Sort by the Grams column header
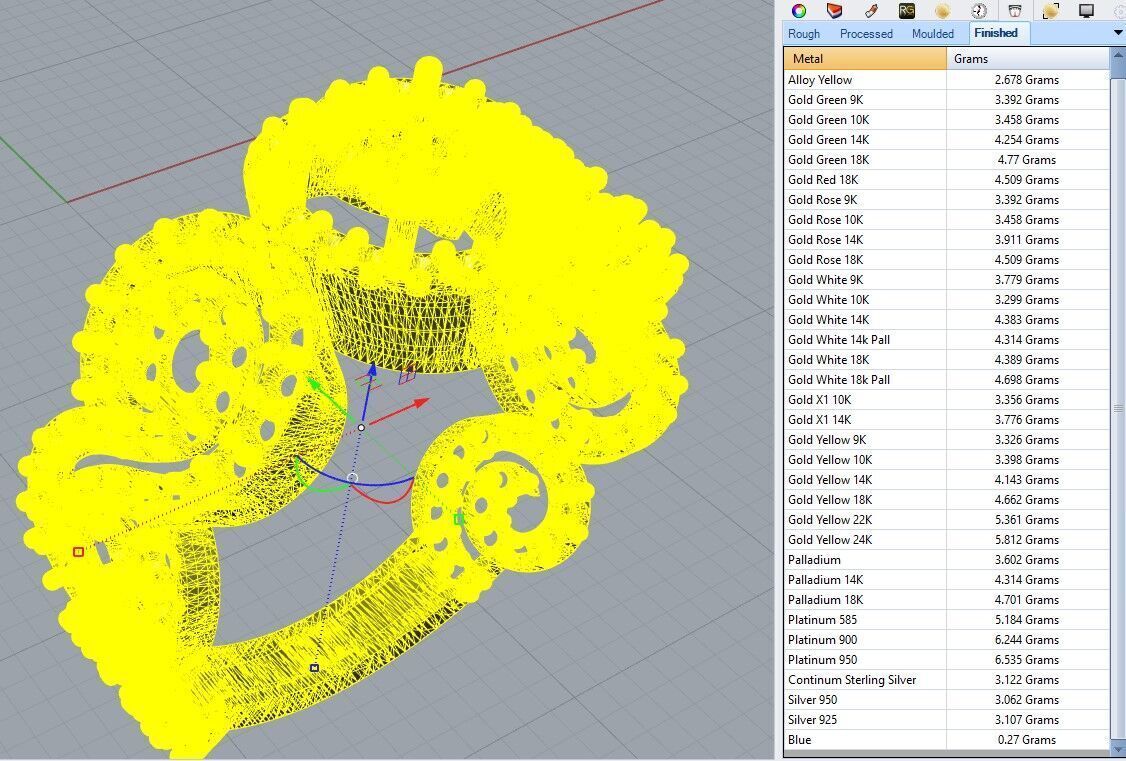 pos(1028,59)
